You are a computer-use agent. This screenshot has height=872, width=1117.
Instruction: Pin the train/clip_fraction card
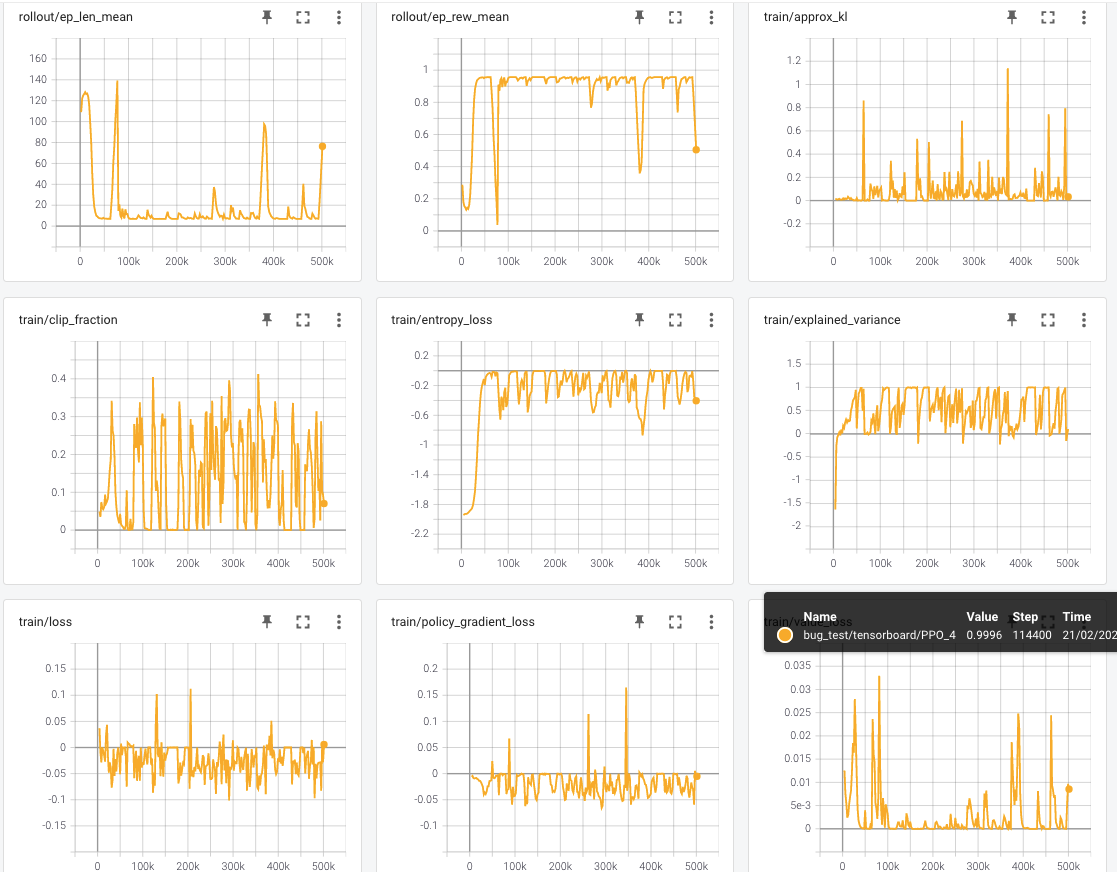(267, 320)
